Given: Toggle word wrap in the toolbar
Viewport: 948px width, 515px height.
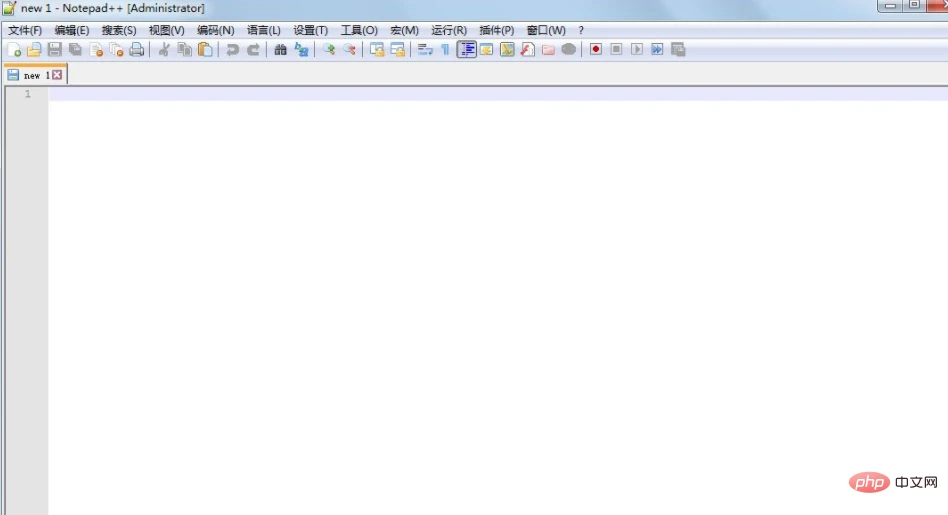Looking at the screenshot, I should [424, 49].
